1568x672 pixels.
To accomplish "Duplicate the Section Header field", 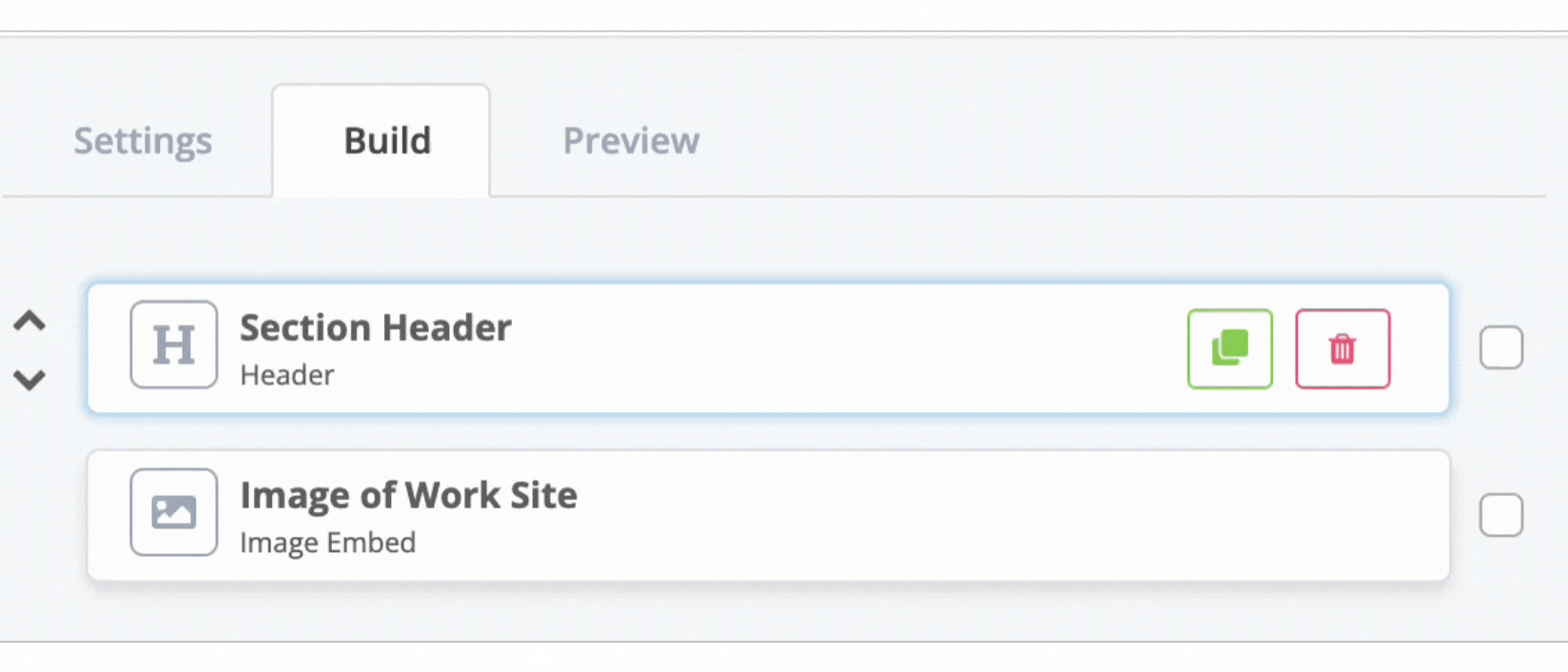I will pos(1229,348).
